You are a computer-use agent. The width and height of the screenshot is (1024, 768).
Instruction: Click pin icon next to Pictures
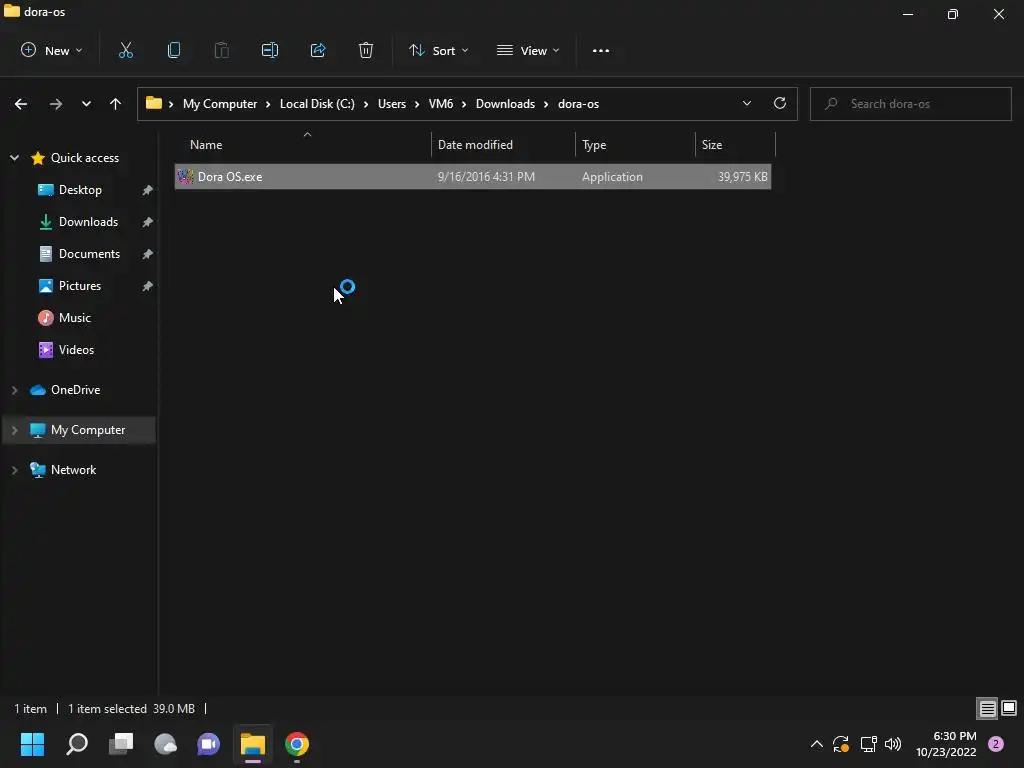148,286
